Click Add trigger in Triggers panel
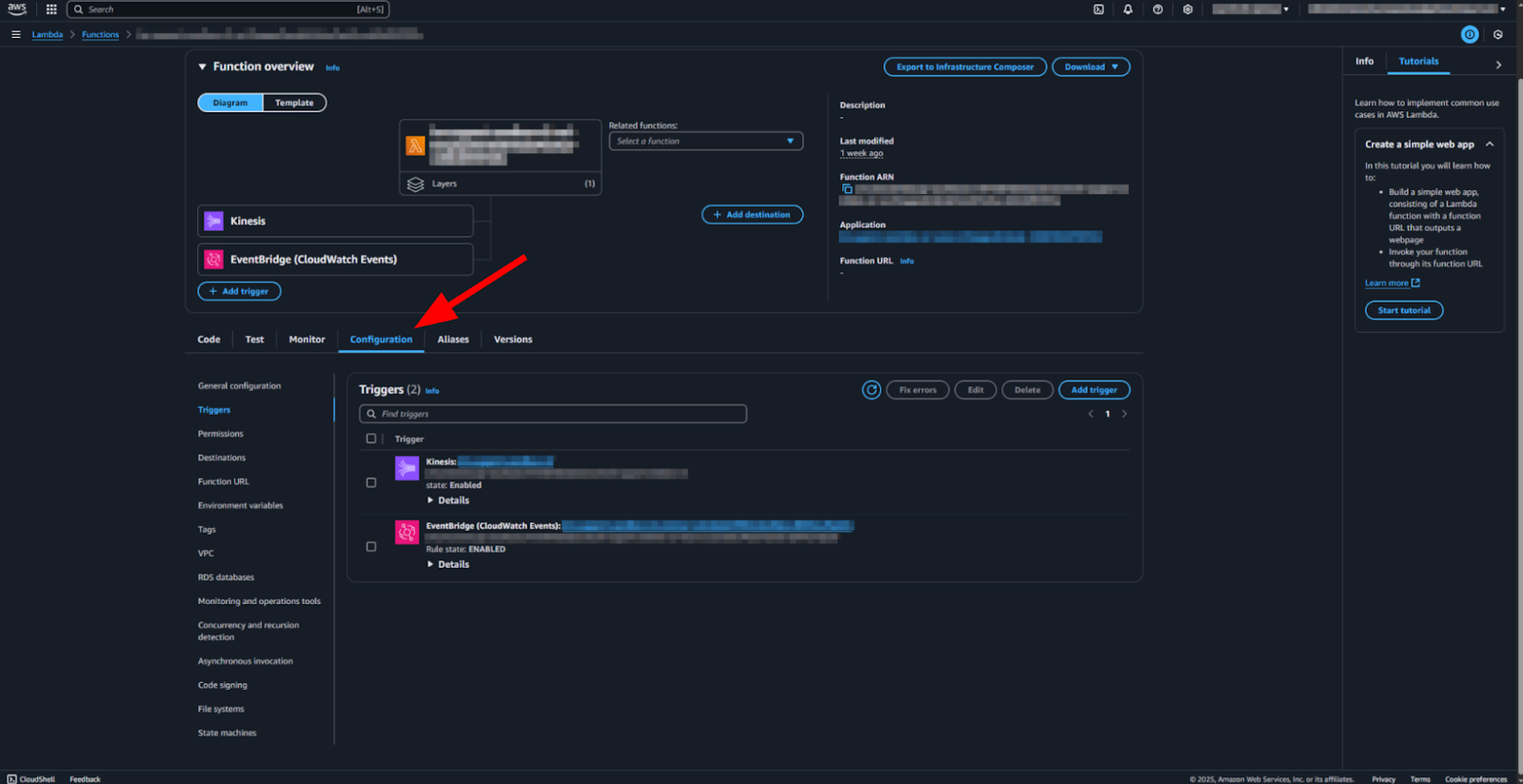This screenshot has height=784, width=1523. pyautogui.click(x=1094, y=390)
